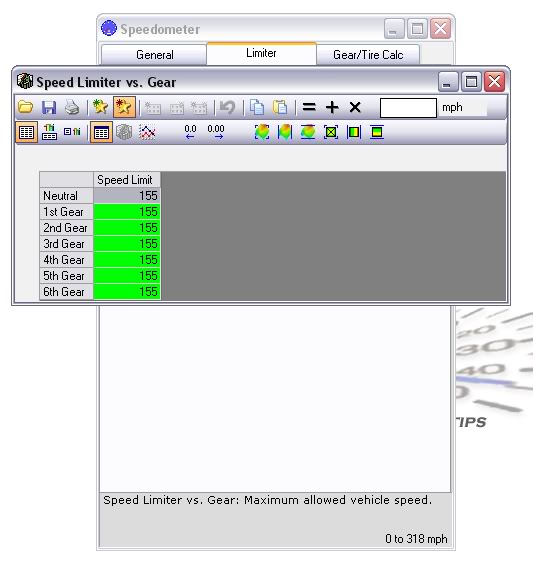Screen dimensions: 533x562
Task: Click the Speed Limit column header
Action: 127,180
